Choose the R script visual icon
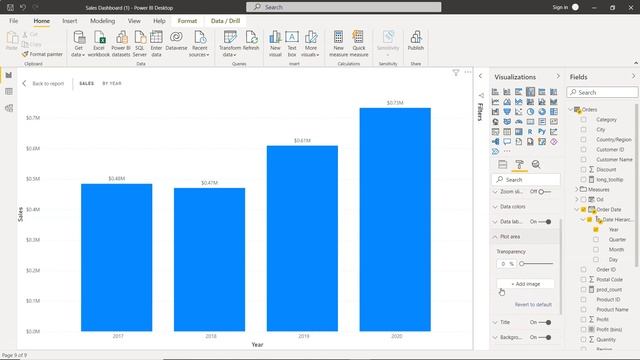Image resolution: width=640 pixels, height=360 pixels. point(530,131)
